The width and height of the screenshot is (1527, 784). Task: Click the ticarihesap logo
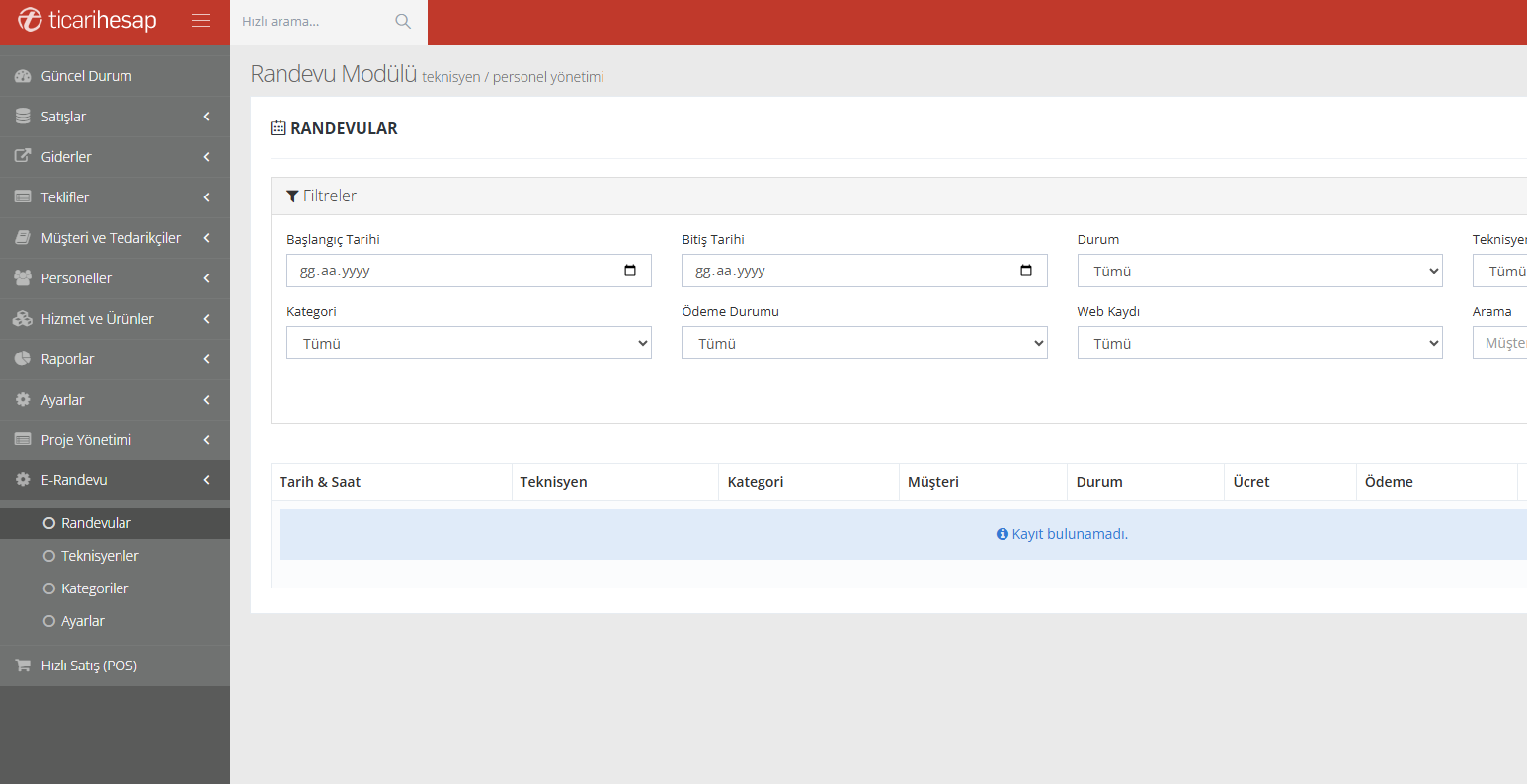[87, 21]
